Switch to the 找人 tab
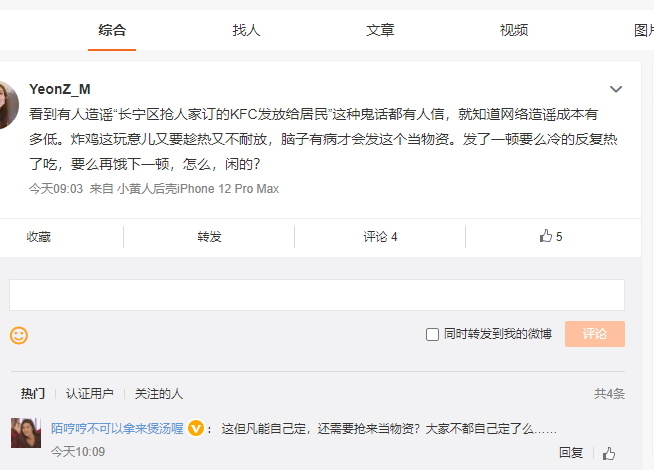Image resolution: width=654 pixels, height=470 pixels. tap(246, 30)
